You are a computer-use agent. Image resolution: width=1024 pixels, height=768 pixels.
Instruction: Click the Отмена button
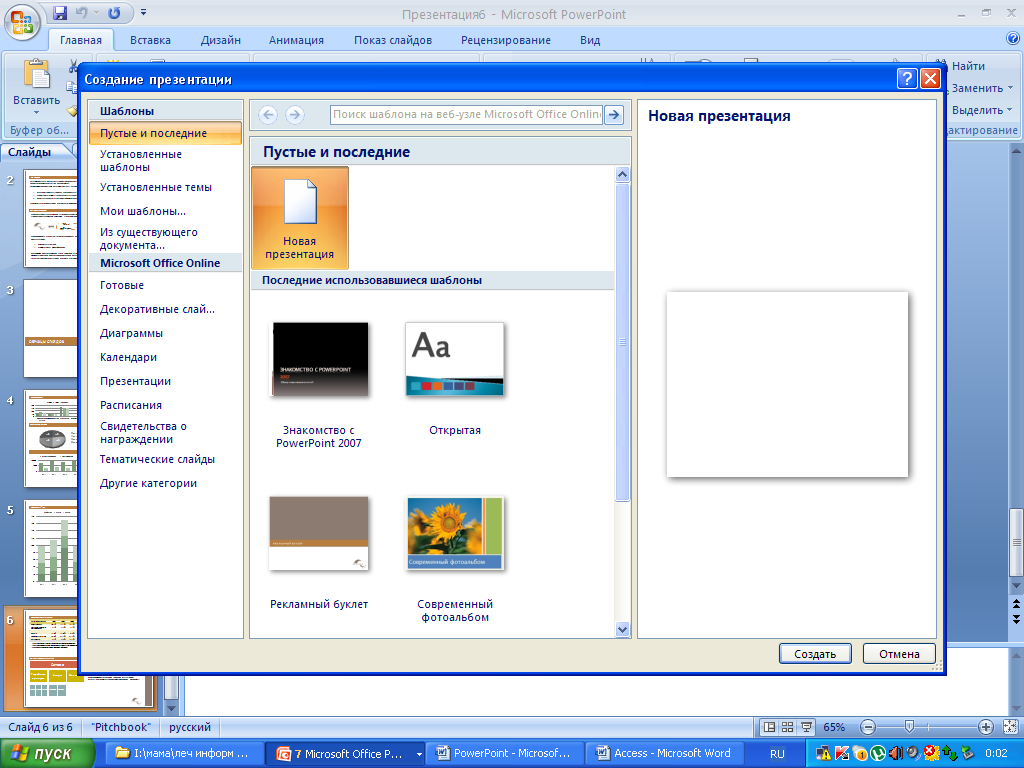point(899,654)
